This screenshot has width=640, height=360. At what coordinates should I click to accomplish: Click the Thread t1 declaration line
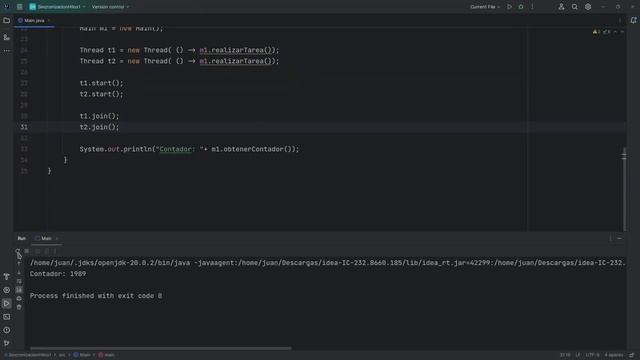pyautogui.click(x=179, y=50)
